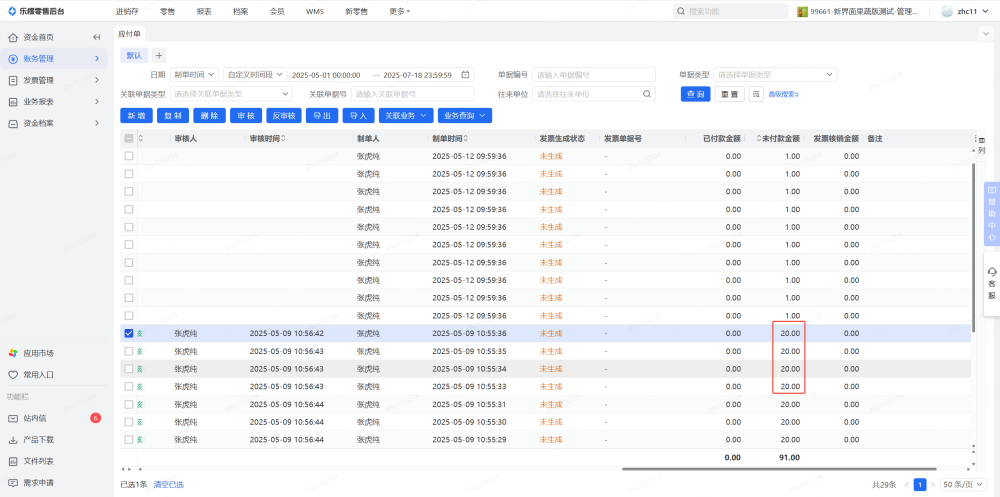Click the magnifier icon in 往来单位 field
Screen dimensions: 1000x497
[x=647, y=94]
